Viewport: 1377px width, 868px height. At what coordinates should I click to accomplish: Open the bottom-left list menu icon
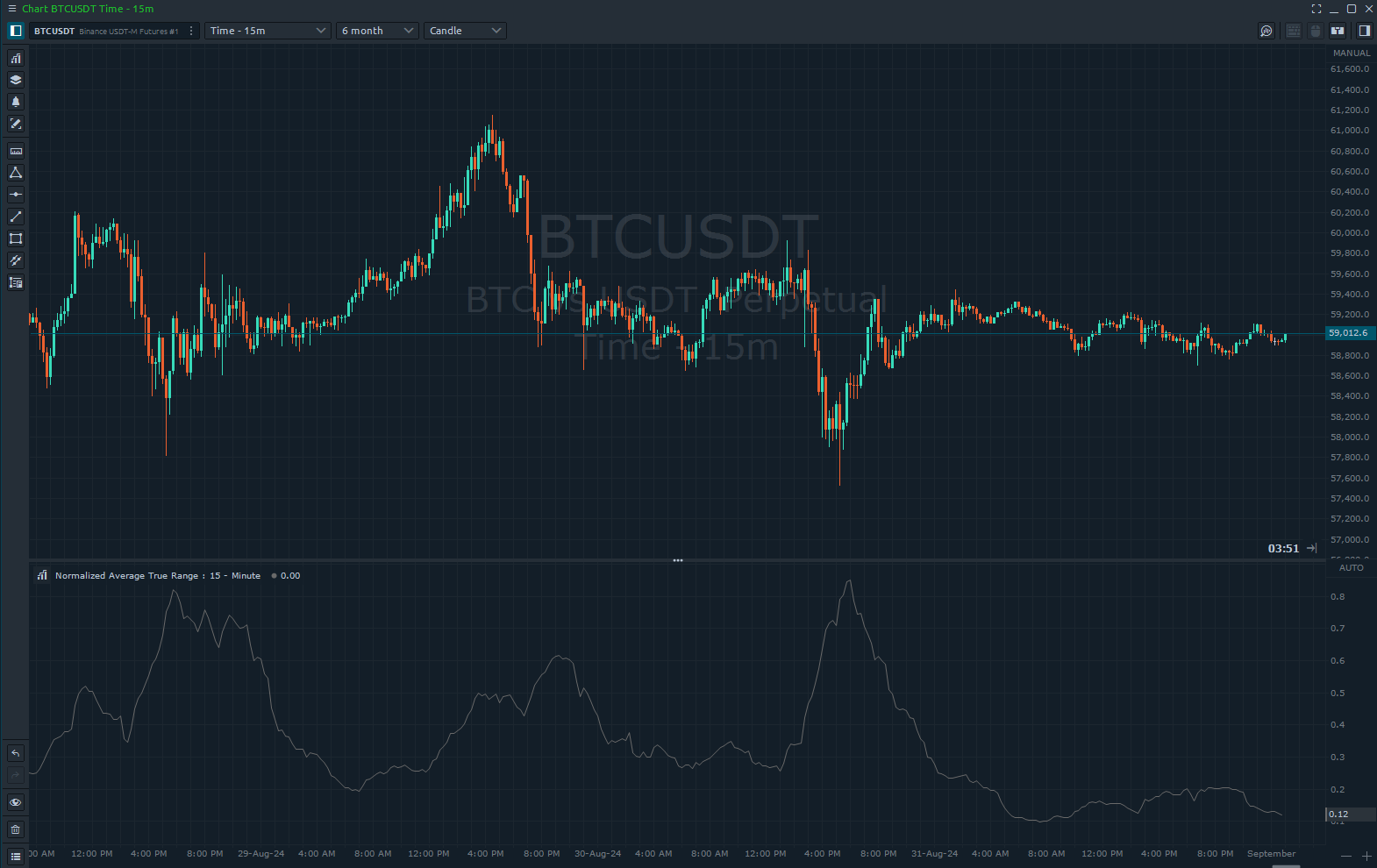click(x=16, y=857)
